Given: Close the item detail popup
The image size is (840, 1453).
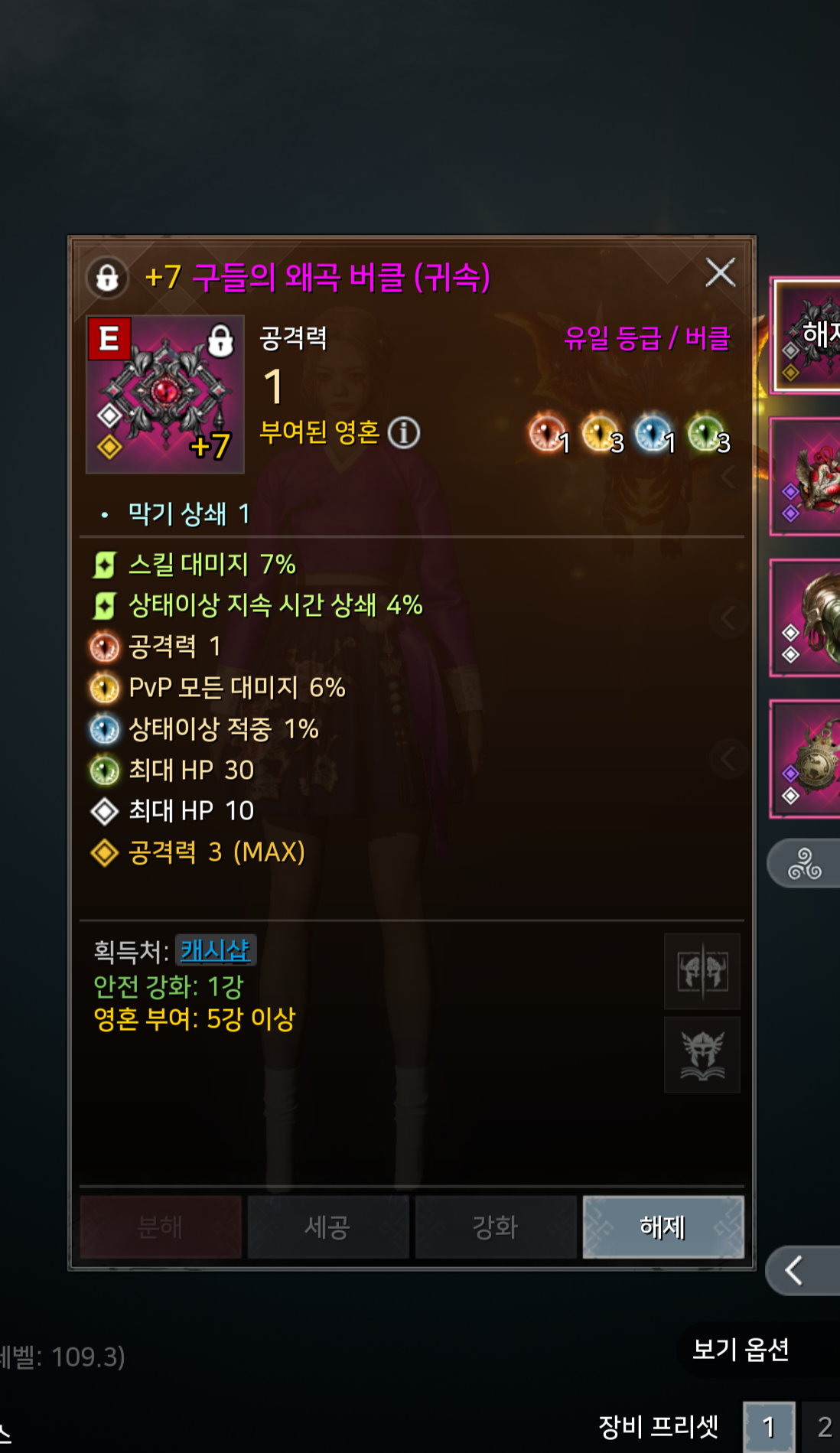Looking at the screenshot, I should 720,272.
